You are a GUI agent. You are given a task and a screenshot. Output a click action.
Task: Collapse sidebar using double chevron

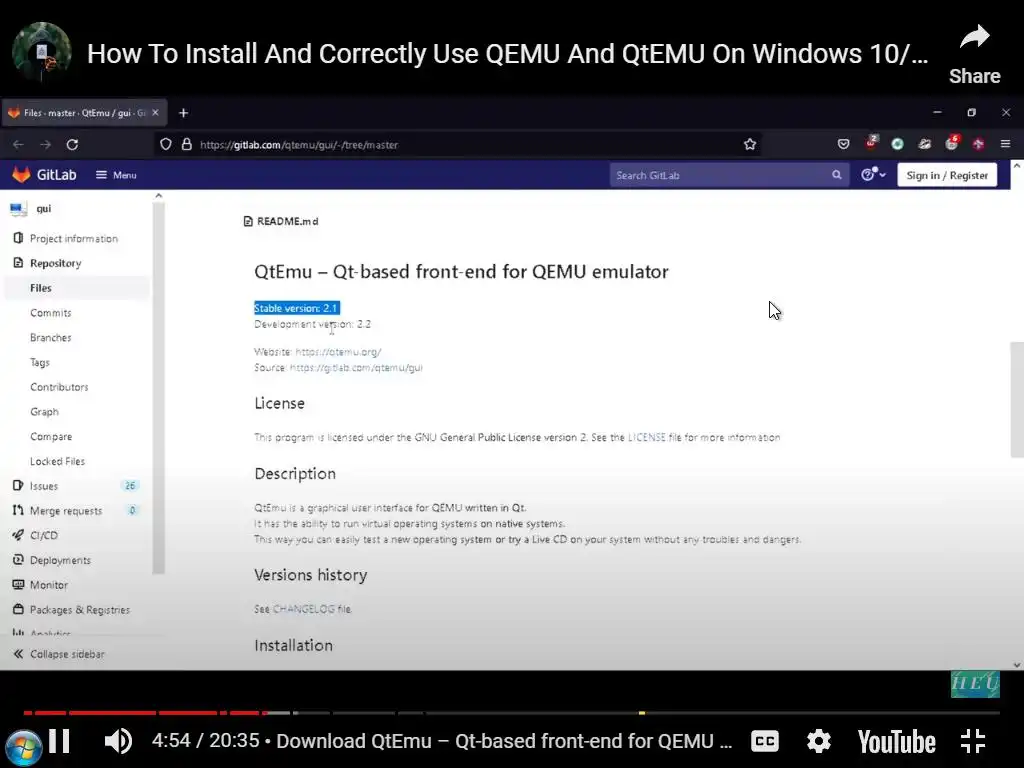(18, 654)
